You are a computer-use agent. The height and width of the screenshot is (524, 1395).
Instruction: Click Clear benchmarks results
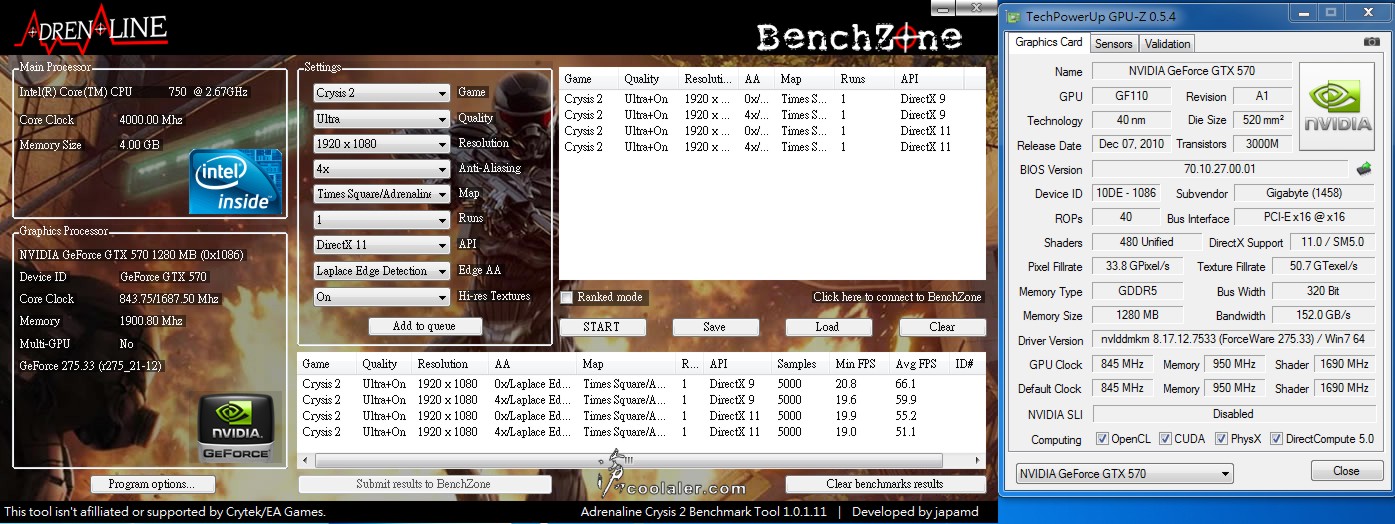point(886,484)
